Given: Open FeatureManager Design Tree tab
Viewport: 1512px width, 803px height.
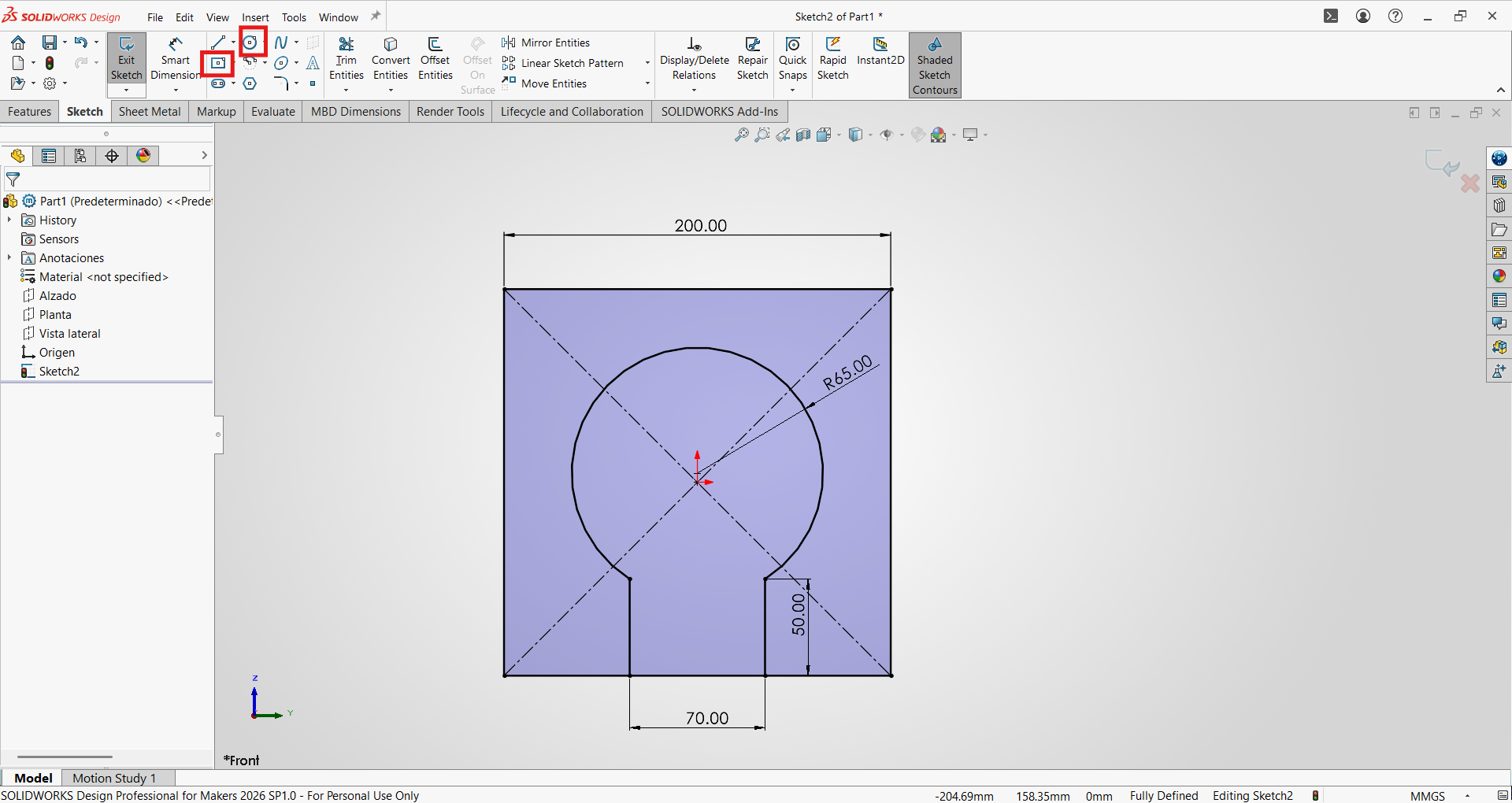Looking at the screenshot, I should (x=17, y=156).
